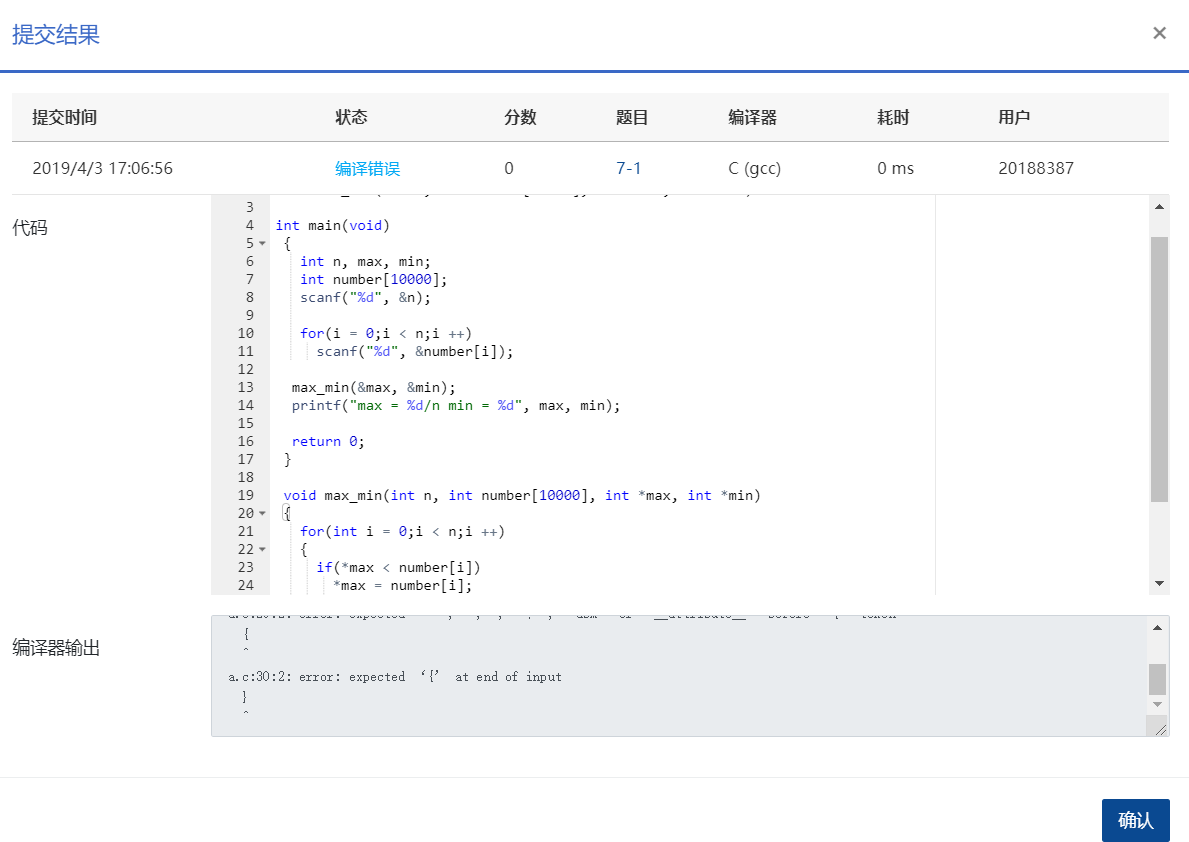Click the code panel scroll up arrow
Screen dimensions: 1189x842
[1159, 206]
